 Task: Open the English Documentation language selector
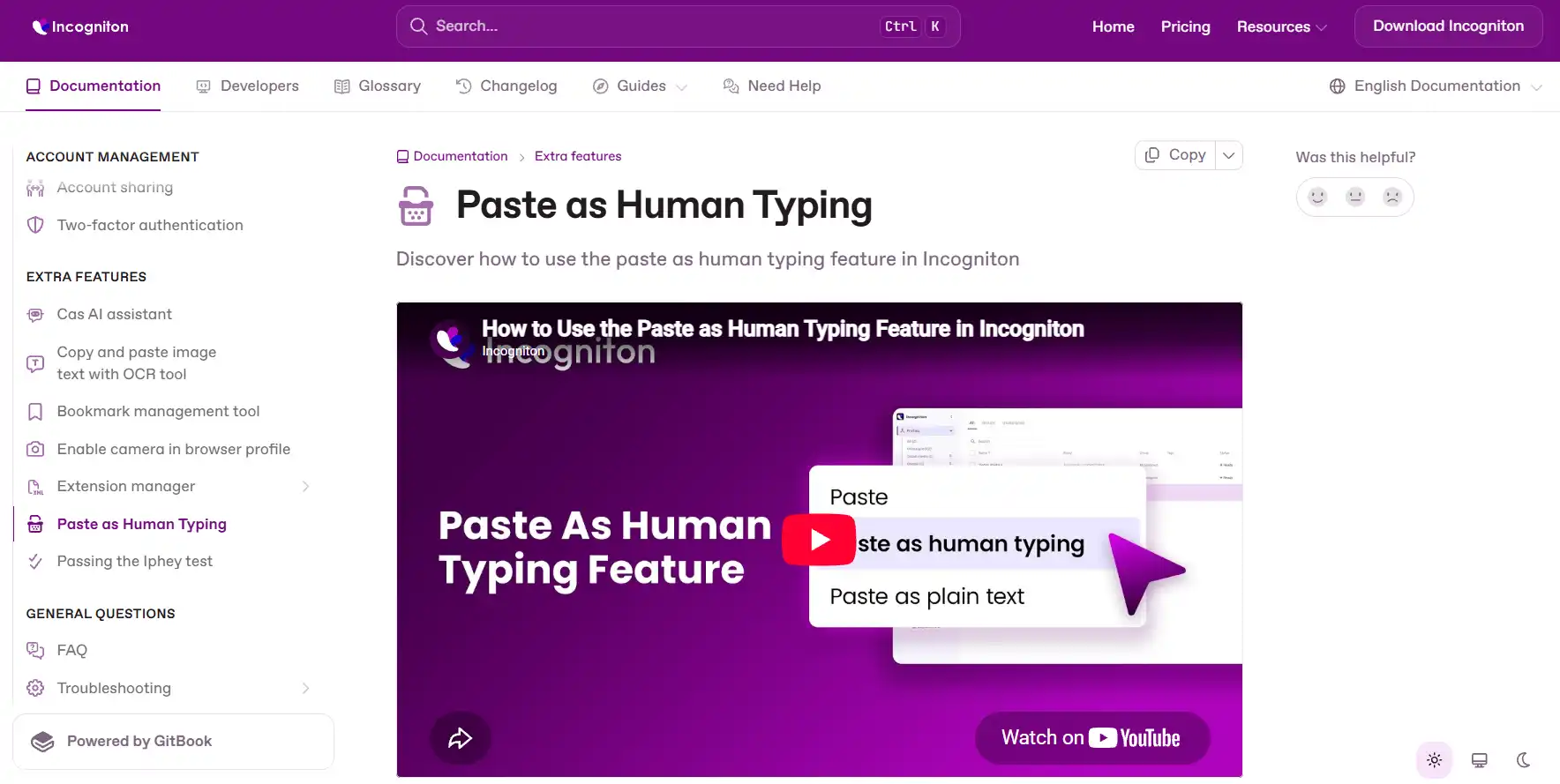[1436, 86]
